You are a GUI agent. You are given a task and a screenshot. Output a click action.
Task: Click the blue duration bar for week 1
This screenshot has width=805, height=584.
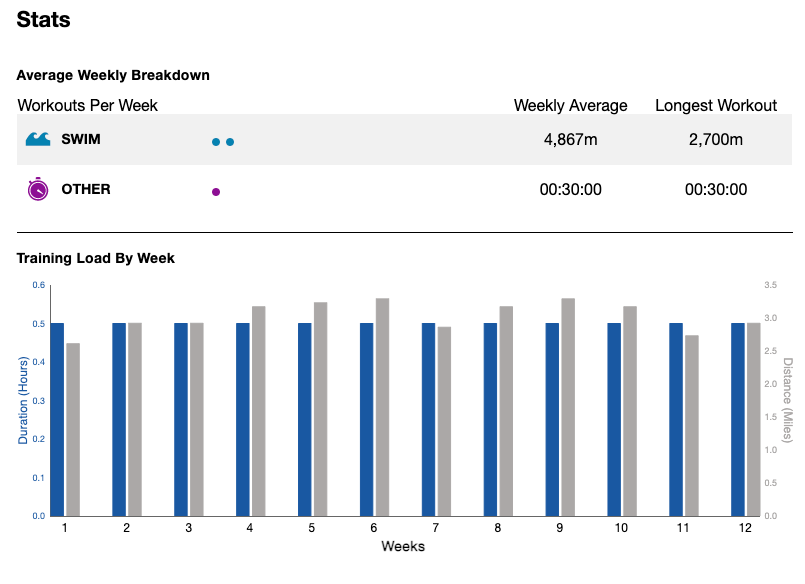click(x=57, y=420)
